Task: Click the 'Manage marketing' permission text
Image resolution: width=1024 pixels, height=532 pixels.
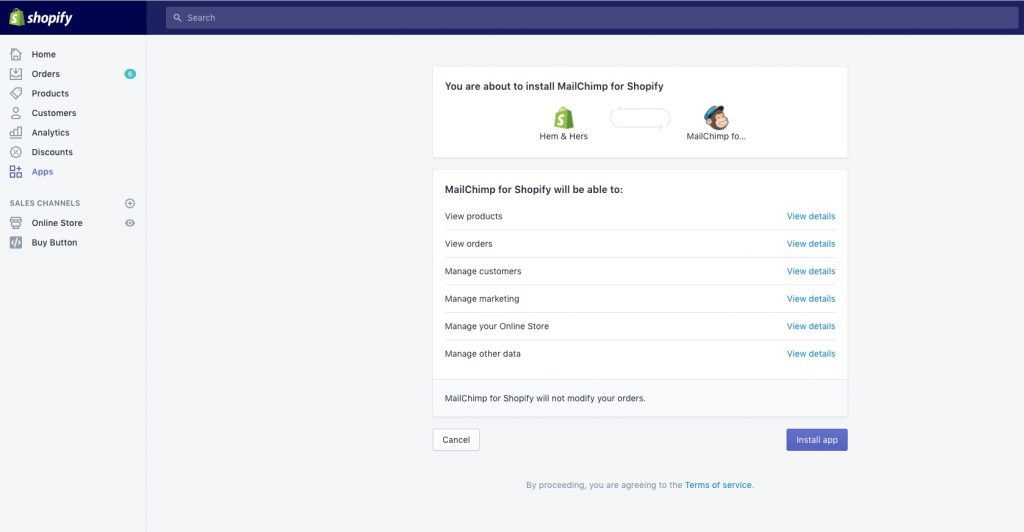Action: pos(482,298)
